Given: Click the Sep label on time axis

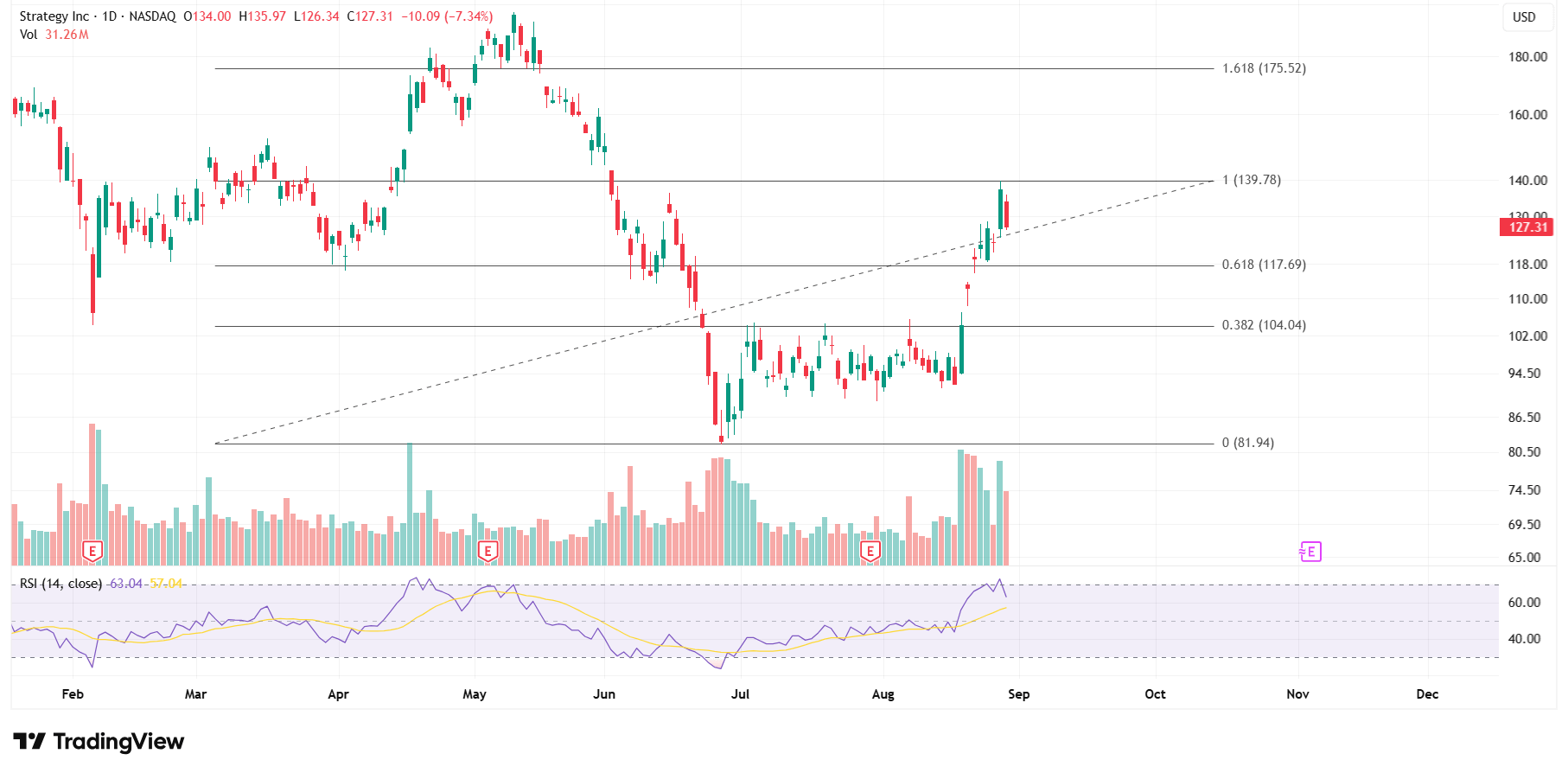Looking at the screenshot, I should tap(1019, 694).
